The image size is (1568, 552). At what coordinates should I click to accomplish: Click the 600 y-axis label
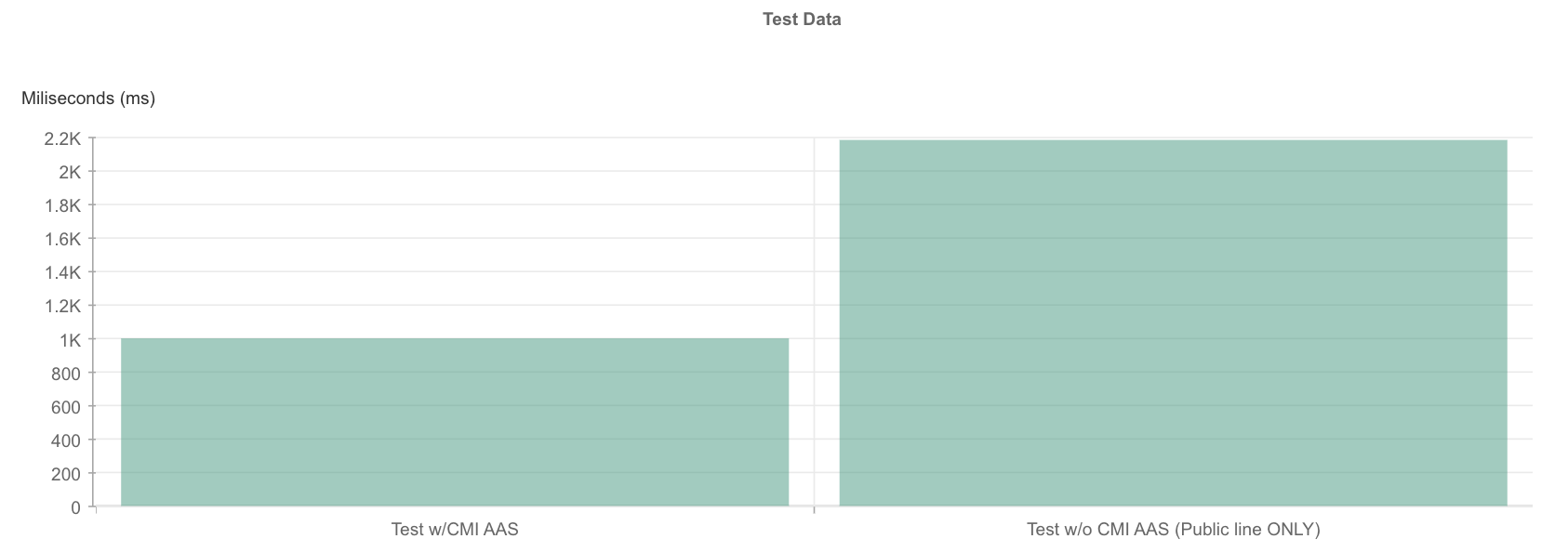tap(68, 407)
